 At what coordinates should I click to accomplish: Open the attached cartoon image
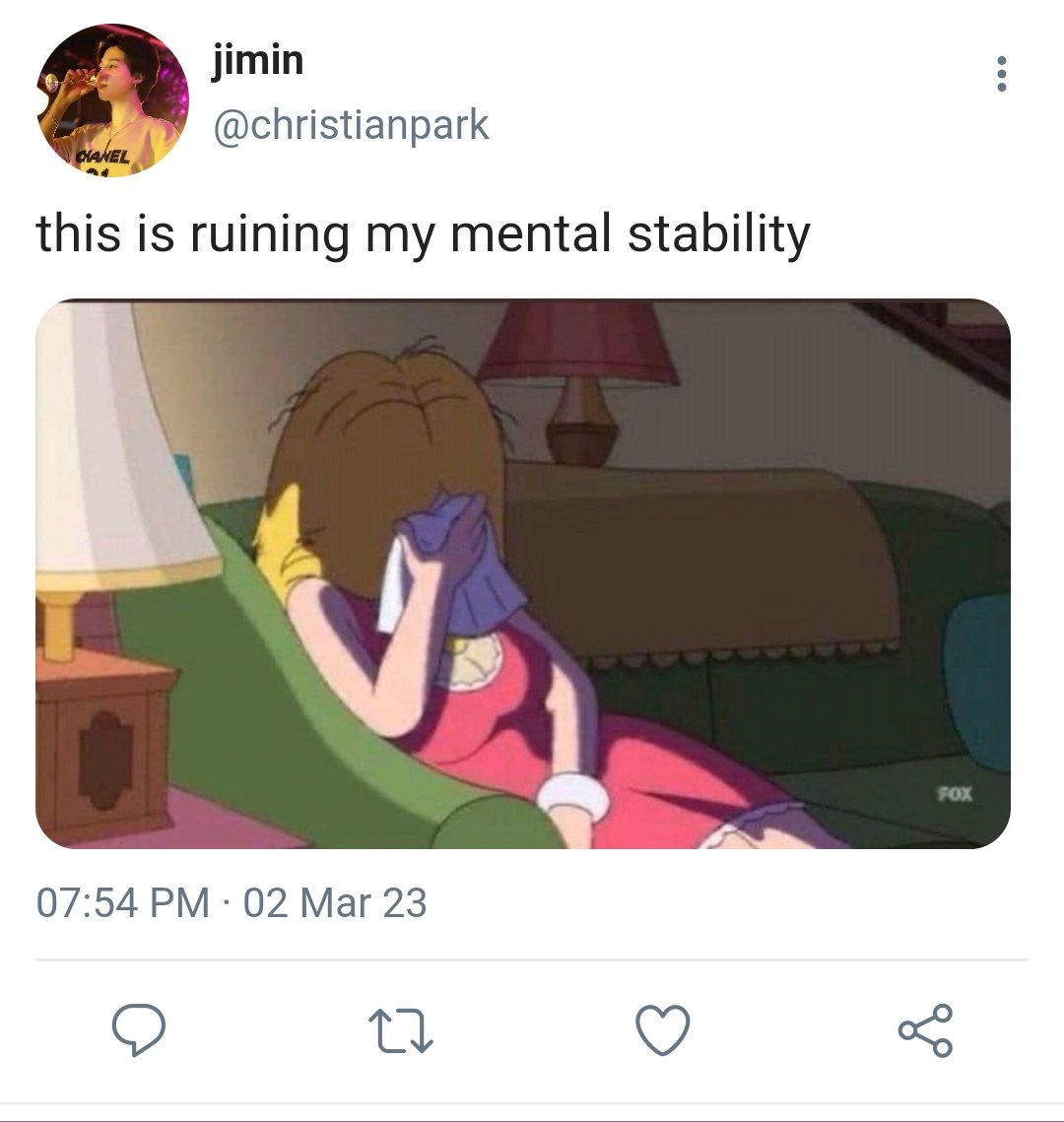523,573
